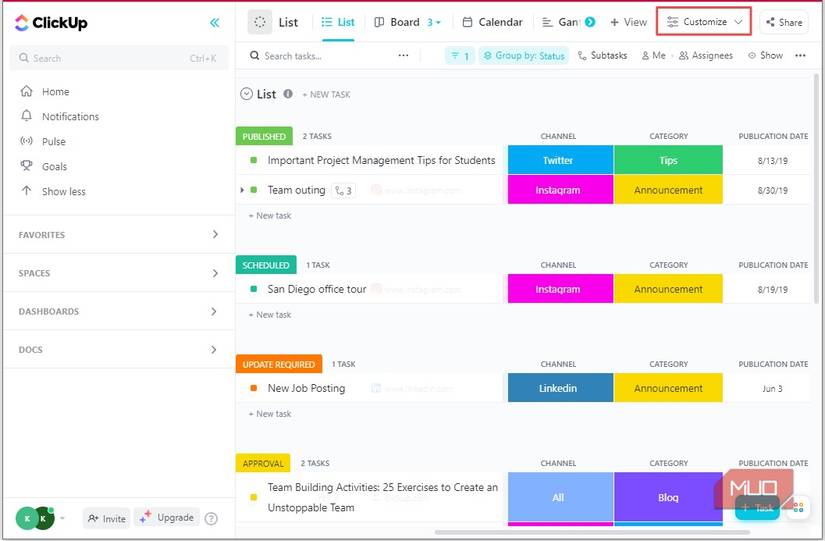The image size is (825, 541).
Task: Click Invite button
Action: pos(106,519)
